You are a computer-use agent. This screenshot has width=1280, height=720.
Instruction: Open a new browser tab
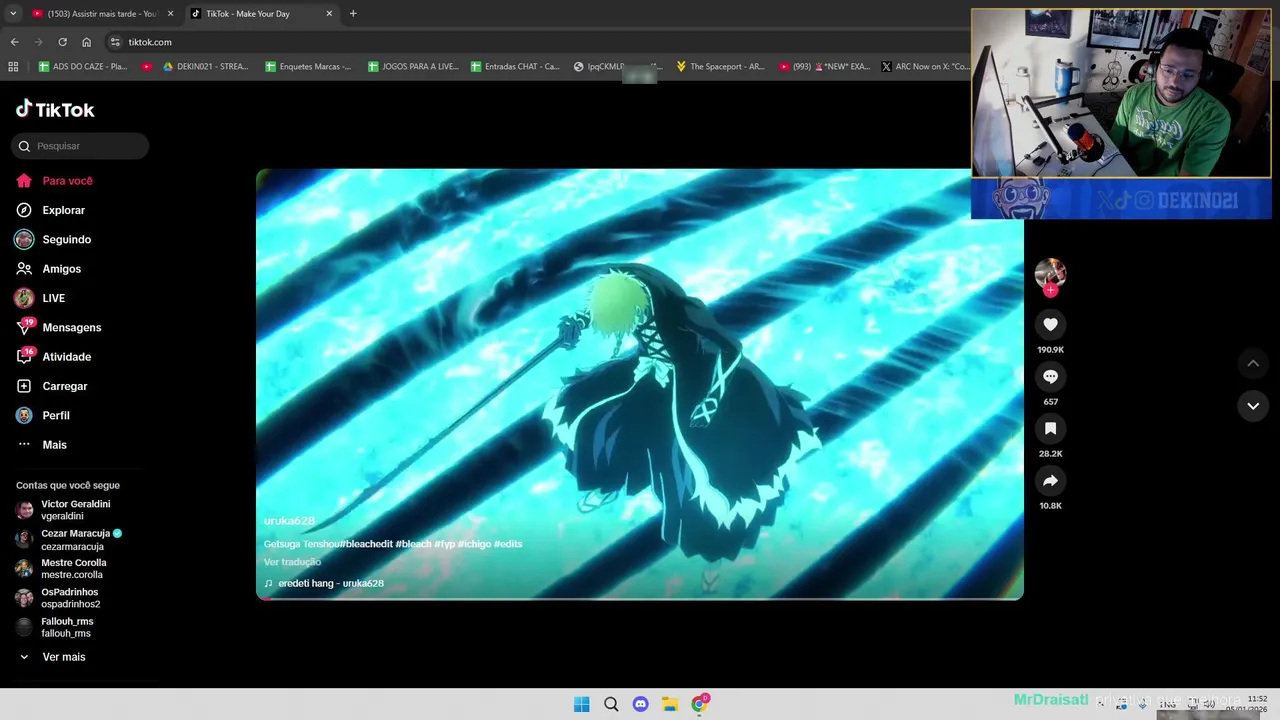click(353, 14)
